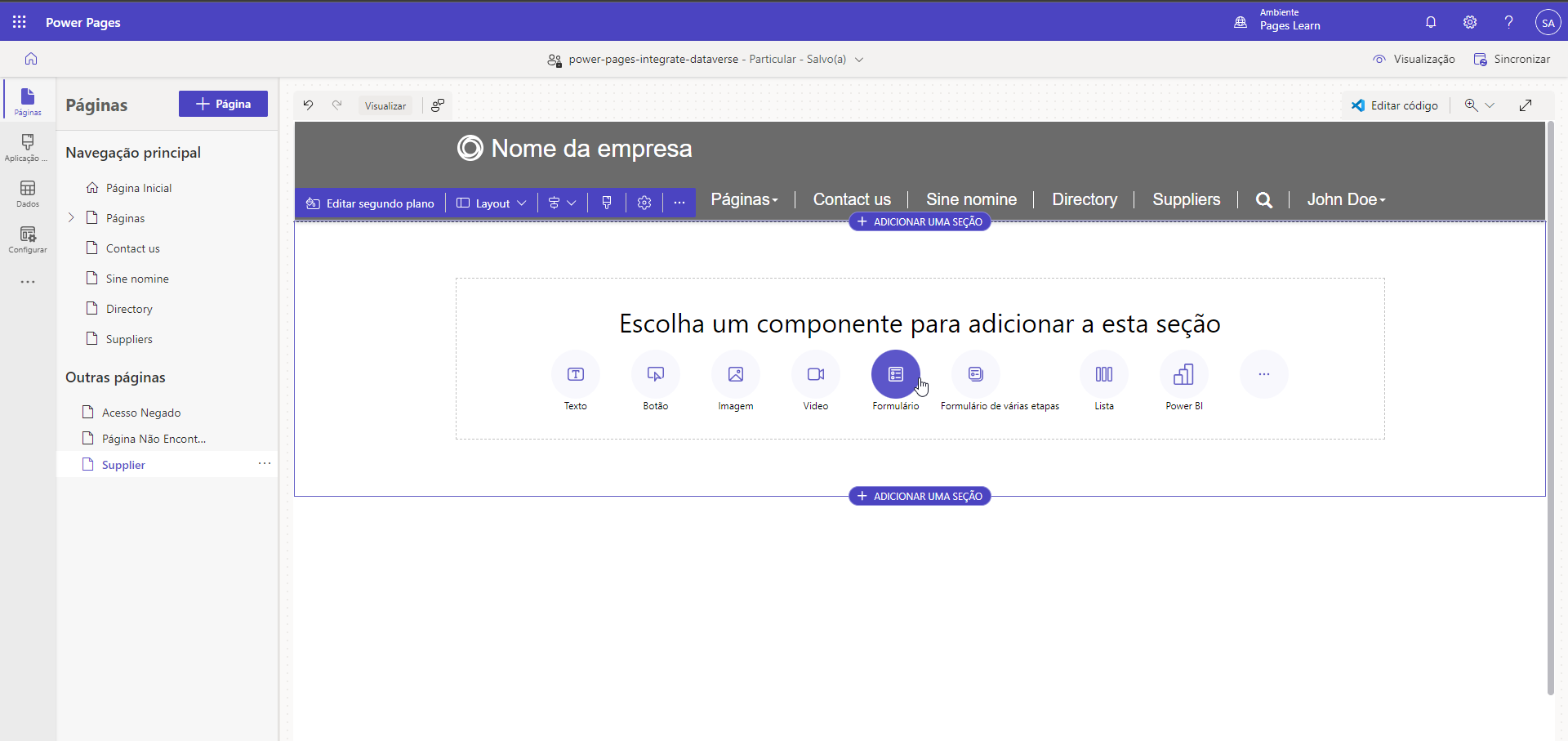Undo the last action

pos(308,105)
